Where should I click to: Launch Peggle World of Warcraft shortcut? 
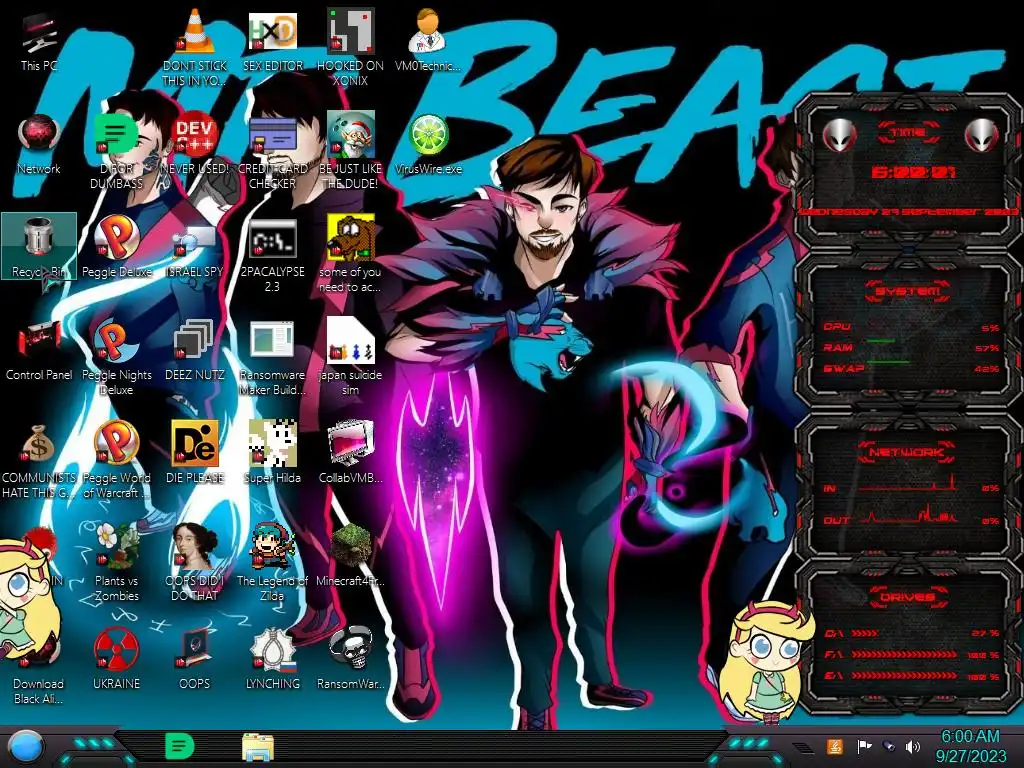(x=116, y=460)
